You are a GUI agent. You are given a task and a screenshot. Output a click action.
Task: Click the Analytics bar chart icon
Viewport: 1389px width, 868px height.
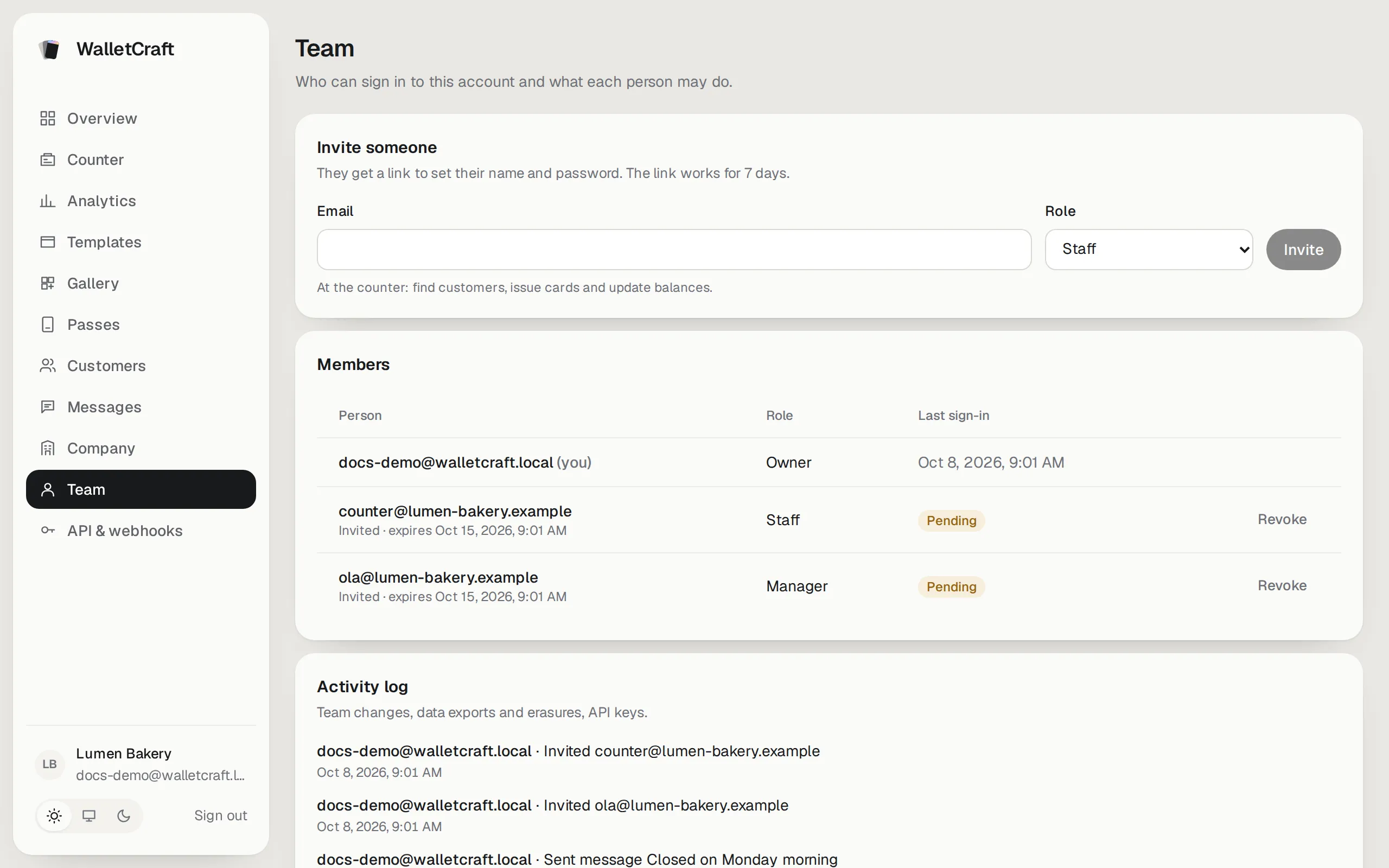48,201
